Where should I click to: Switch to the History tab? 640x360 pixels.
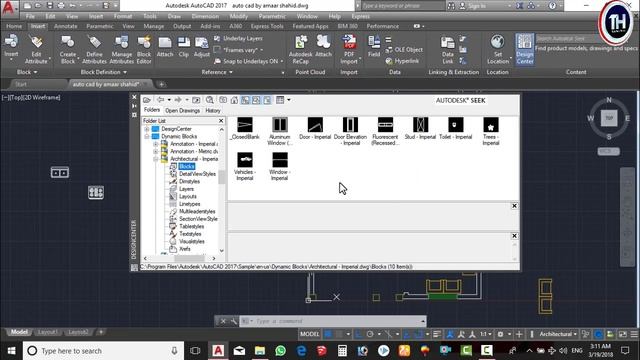pos(213,111)
